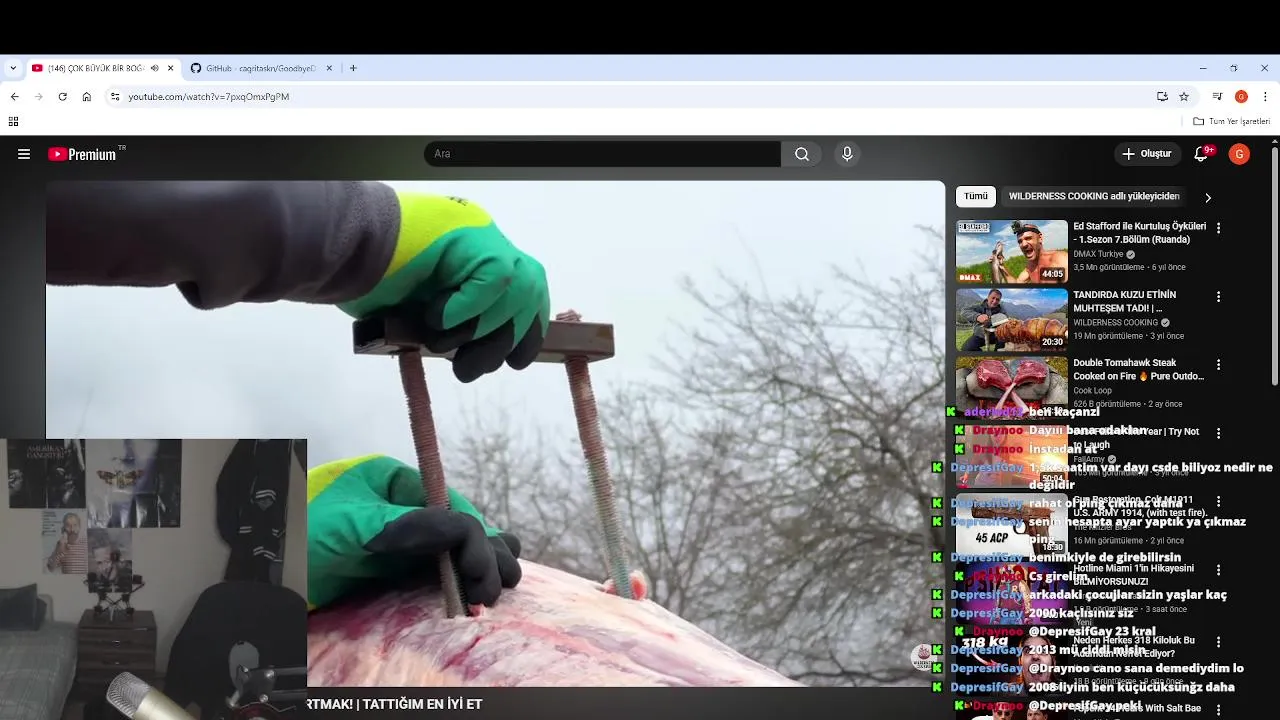Reload the current page
This screenshot has width=1280, height=720.
click(x=62, y=97)
